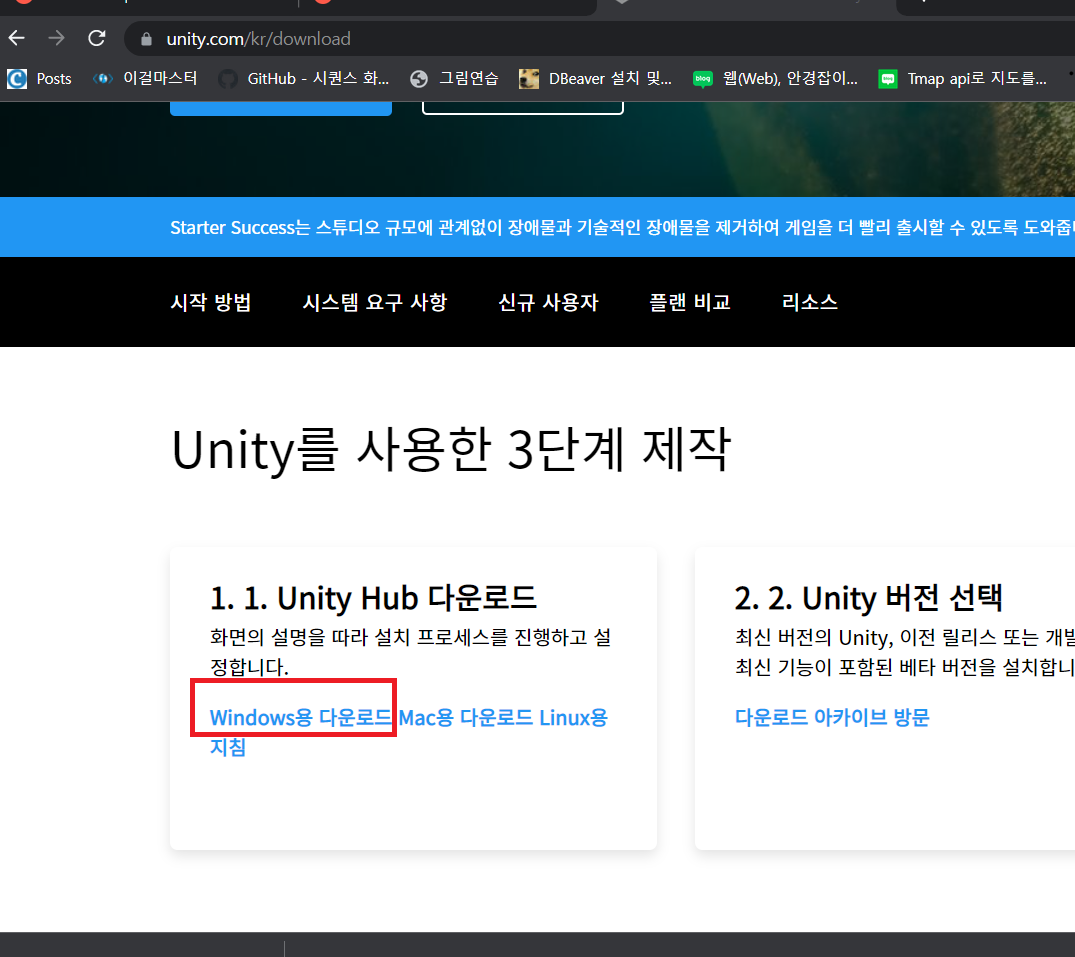The image size is (1075, 957).
Task: Click the 1. Unity Hub 다운로드 heading
Action: pyautogui.click(x=373, y=598)
